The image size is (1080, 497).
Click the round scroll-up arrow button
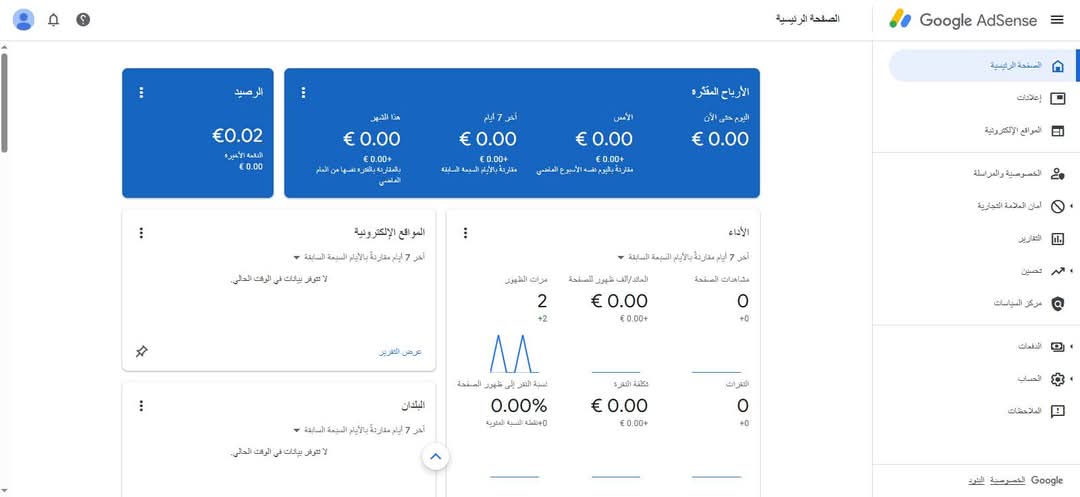click(435, 457)
